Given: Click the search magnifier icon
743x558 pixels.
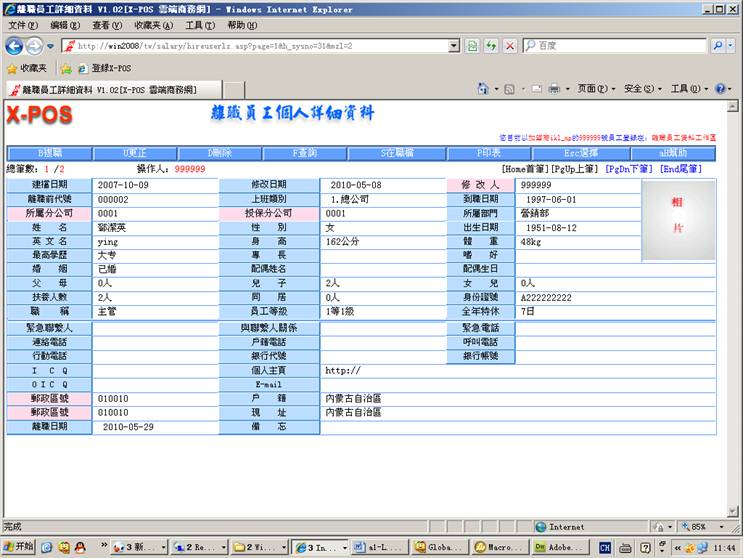Looking at the screenshot, I should (718, 46).
